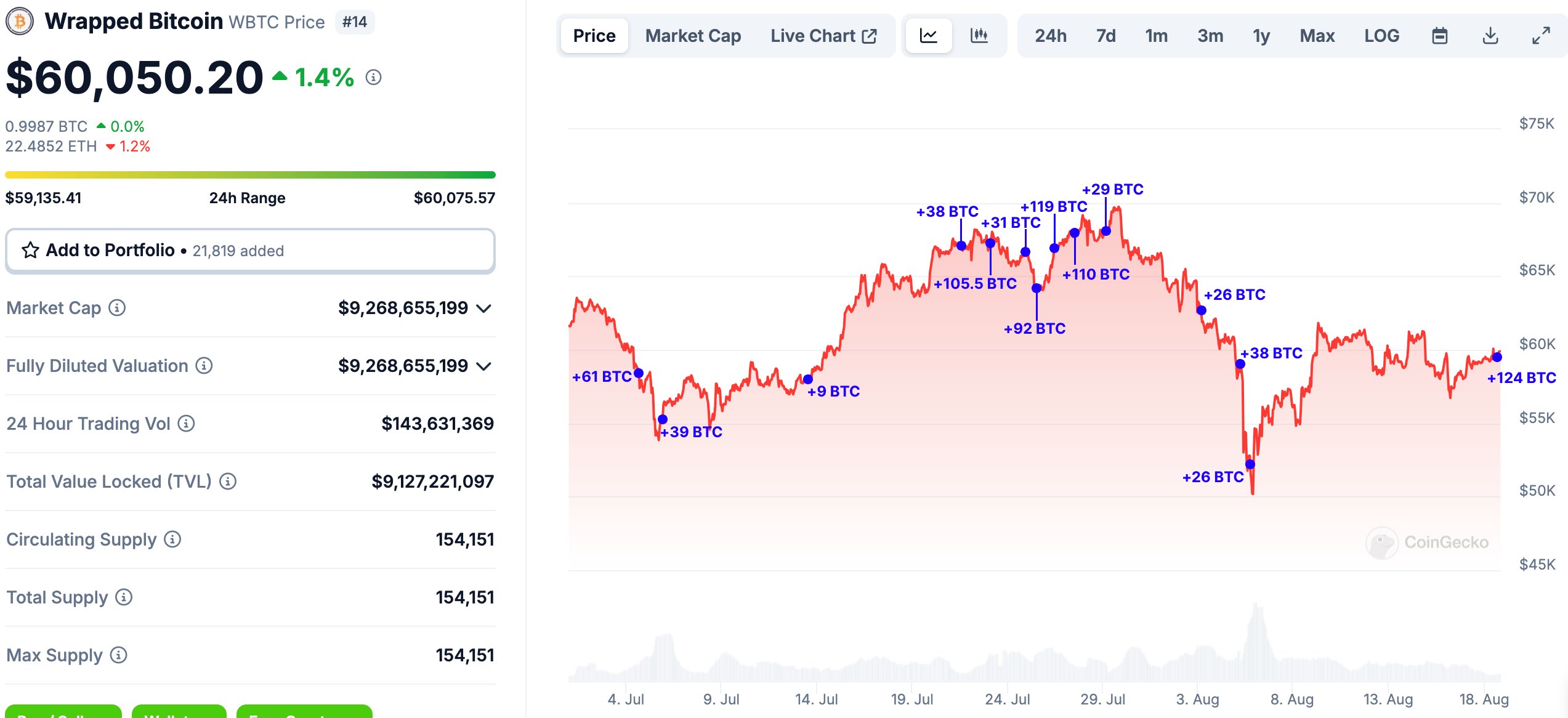Show Max Supply info icon
The width and height of the screenshot is (1568, 718).
pos(118,655)
